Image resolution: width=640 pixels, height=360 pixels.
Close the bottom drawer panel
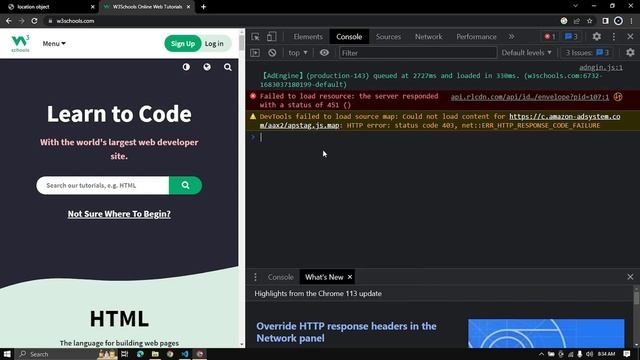pyautogui.click(x=630, y=277)
